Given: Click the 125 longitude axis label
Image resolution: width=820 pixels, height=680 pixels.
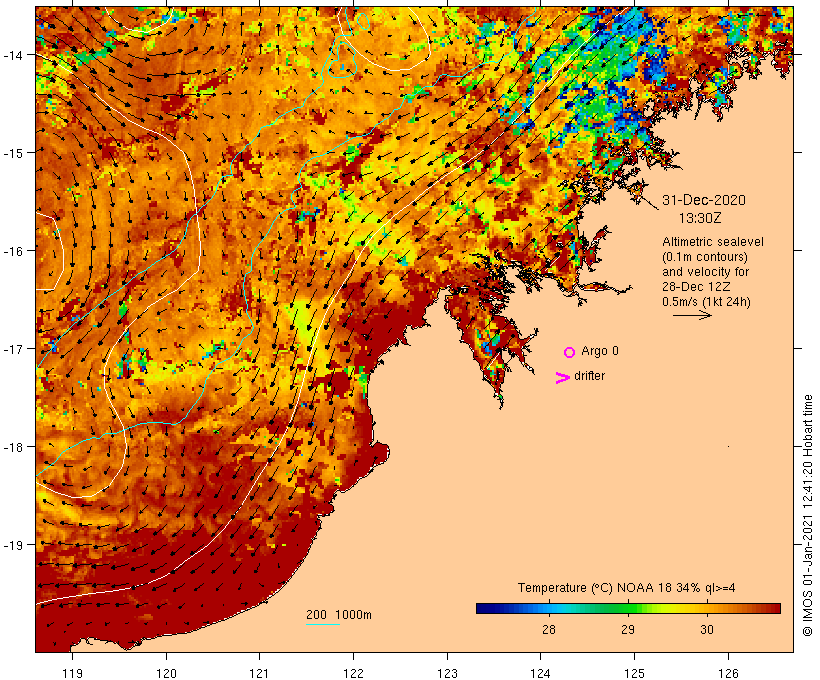Looking at the screenshot, I should click(x=634, y=673).
